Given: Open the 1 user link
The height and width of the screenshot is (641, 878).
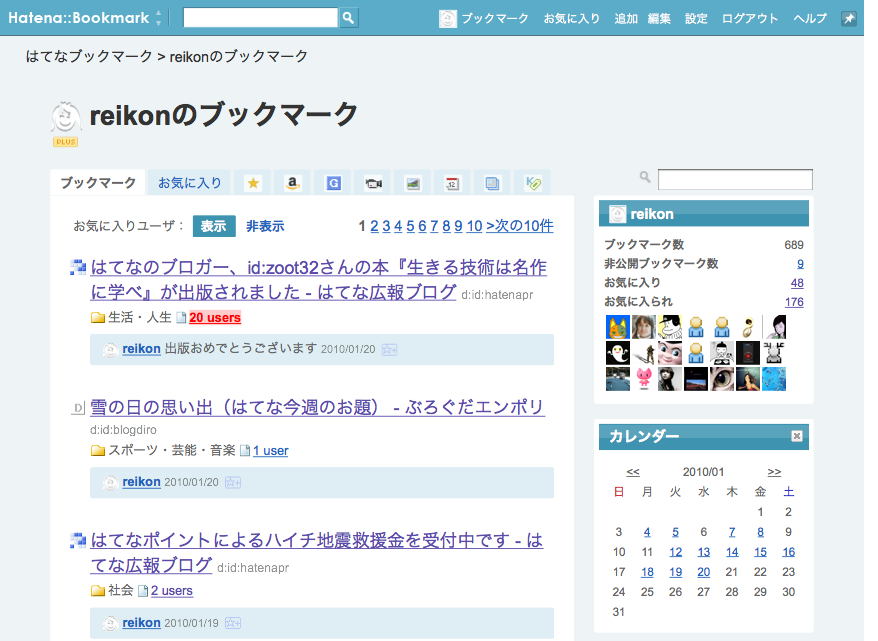Looking at the screenshot, I should coord(270,451).
